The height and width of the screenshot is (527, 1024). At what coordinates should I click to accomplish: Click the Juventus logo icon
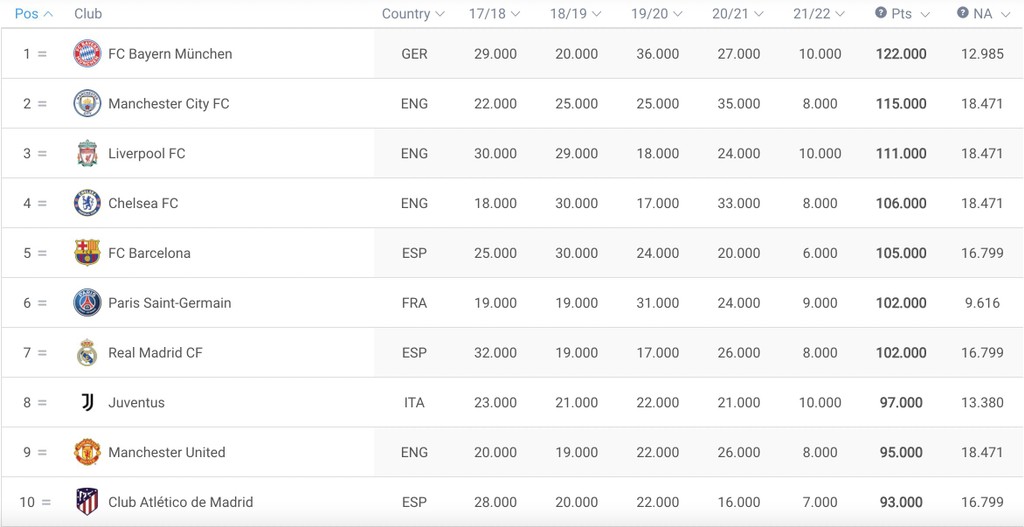click(87, 403)
